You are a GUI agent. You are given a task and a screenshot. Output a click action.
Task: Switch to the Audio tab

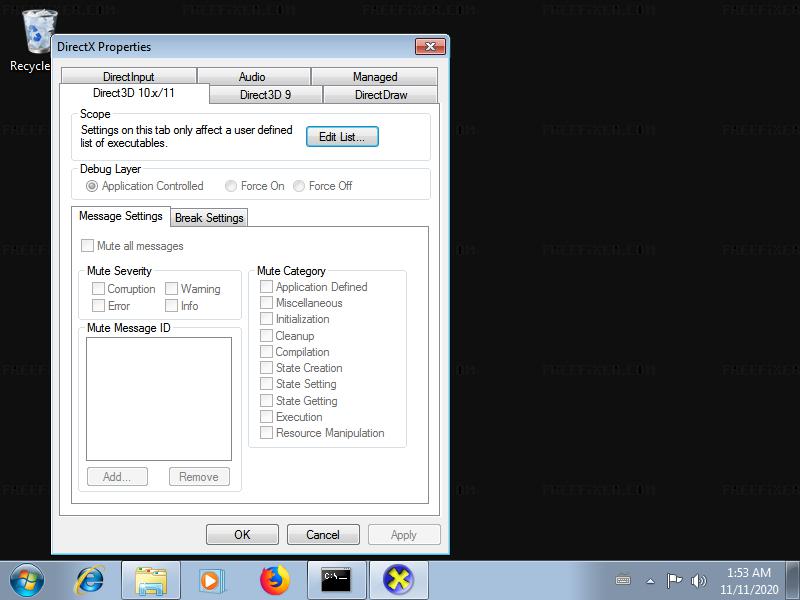(254, 77)
